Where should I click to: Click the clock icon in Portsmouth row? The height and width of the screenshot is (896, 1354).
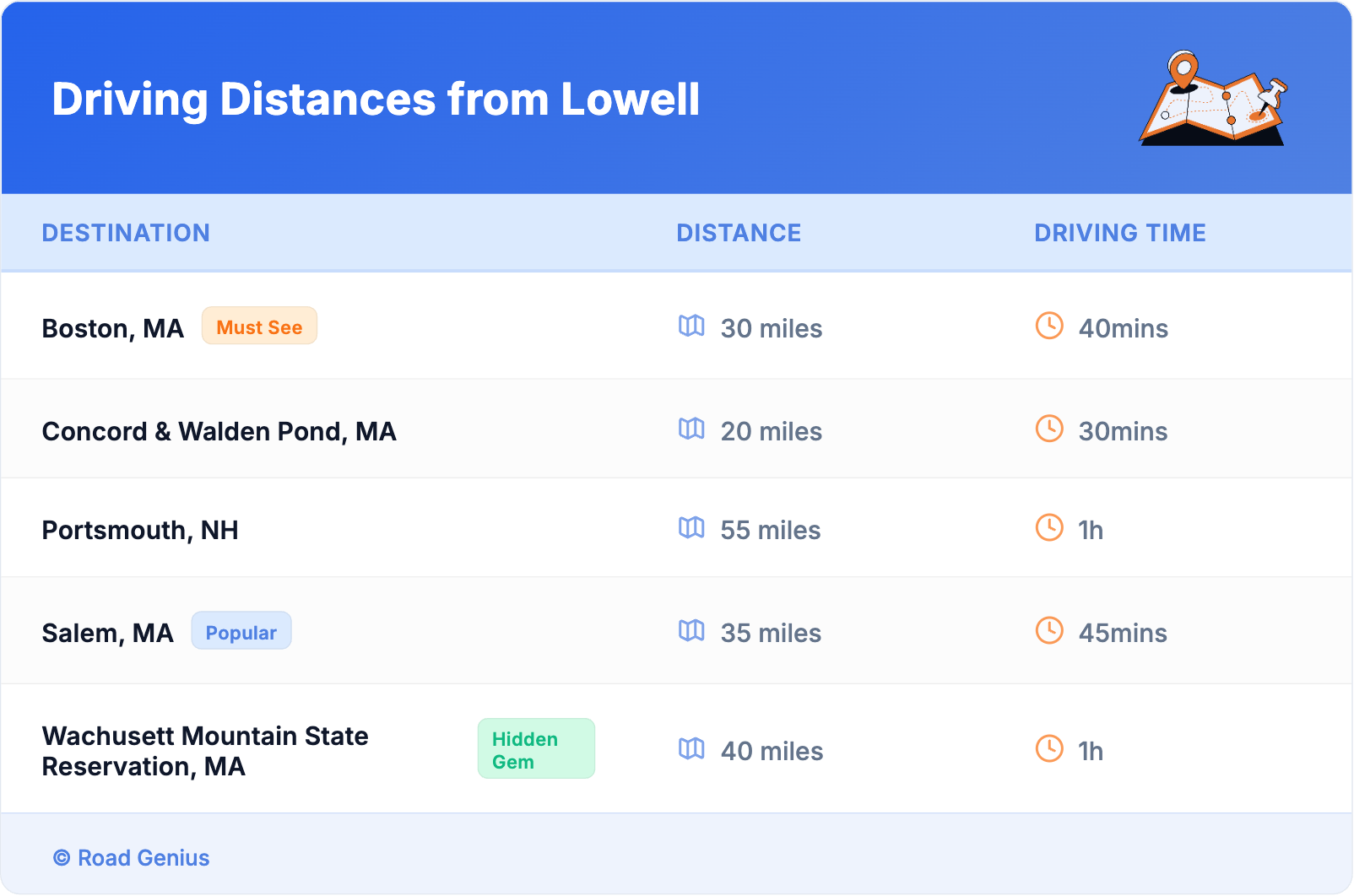coord(1049,528)
